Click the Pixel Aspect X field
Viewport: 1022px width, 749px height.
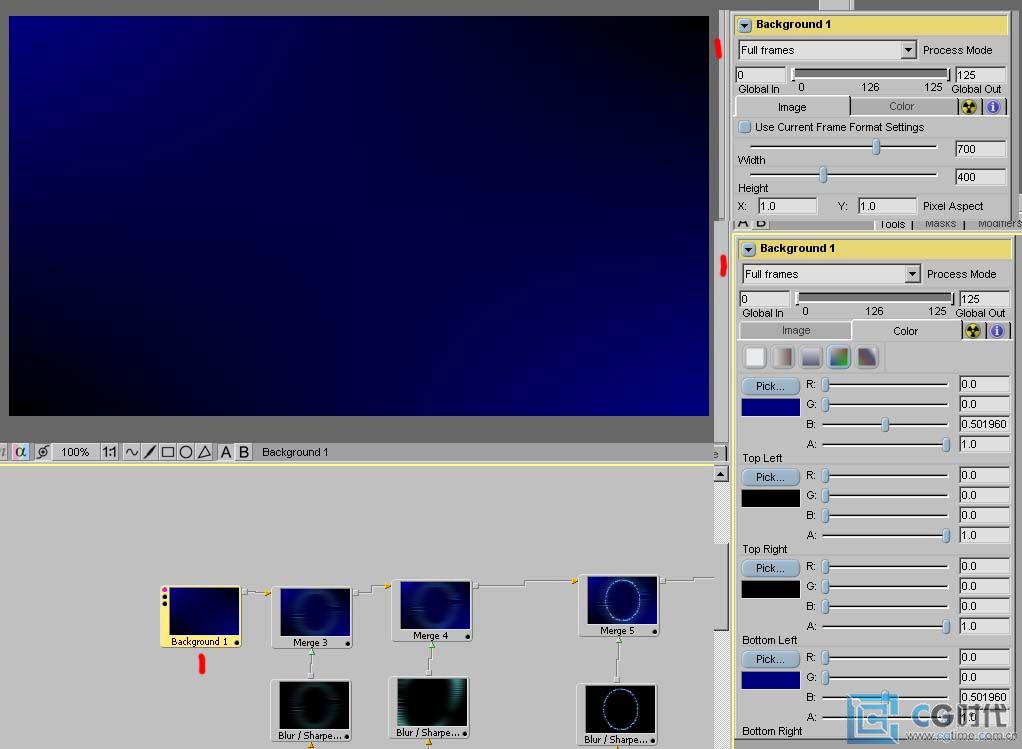(787, 206)
